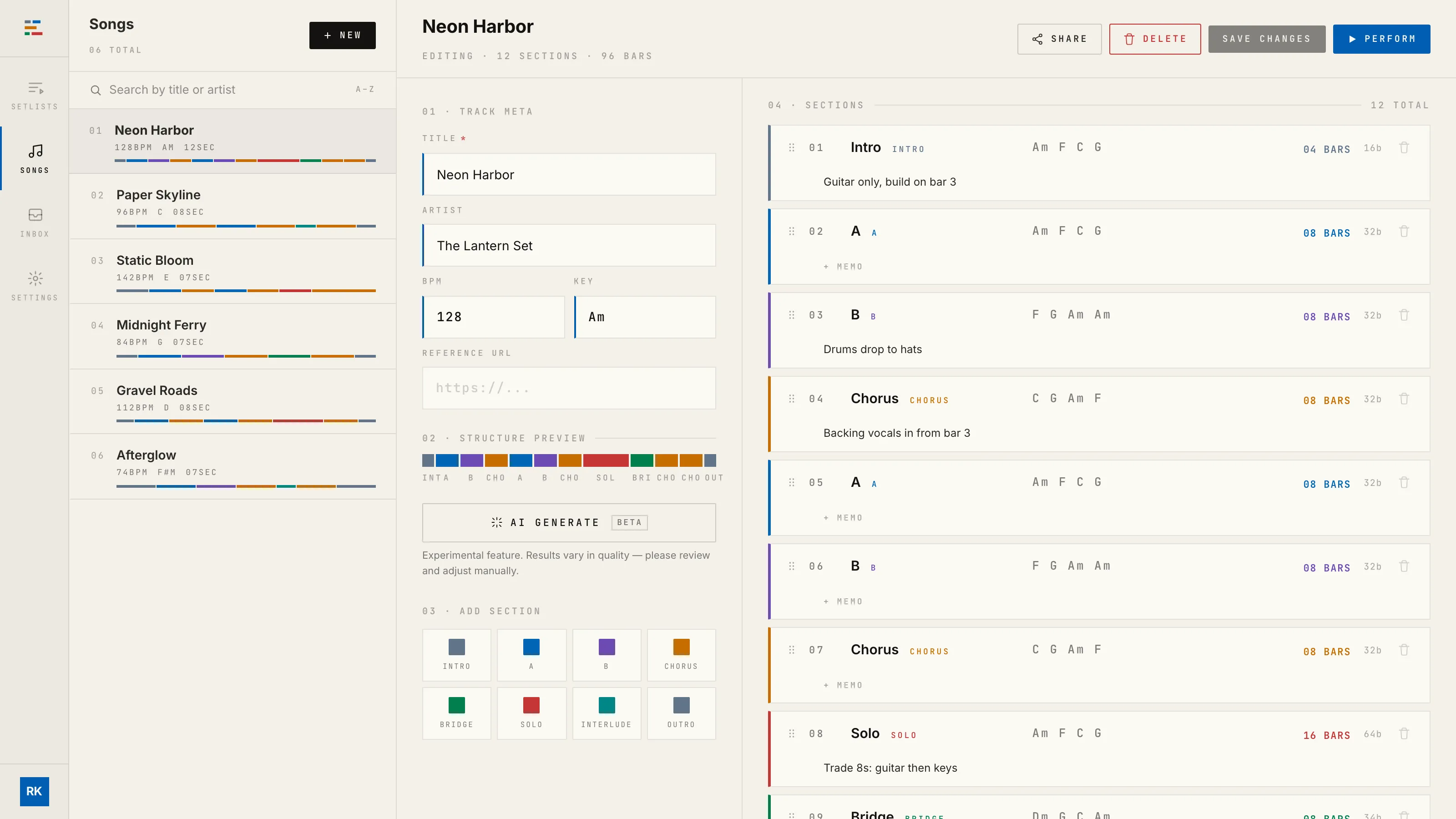1456x819 pixels.
Task: Edit the memo "Drums drop to hats"
Action: point(872,349)
